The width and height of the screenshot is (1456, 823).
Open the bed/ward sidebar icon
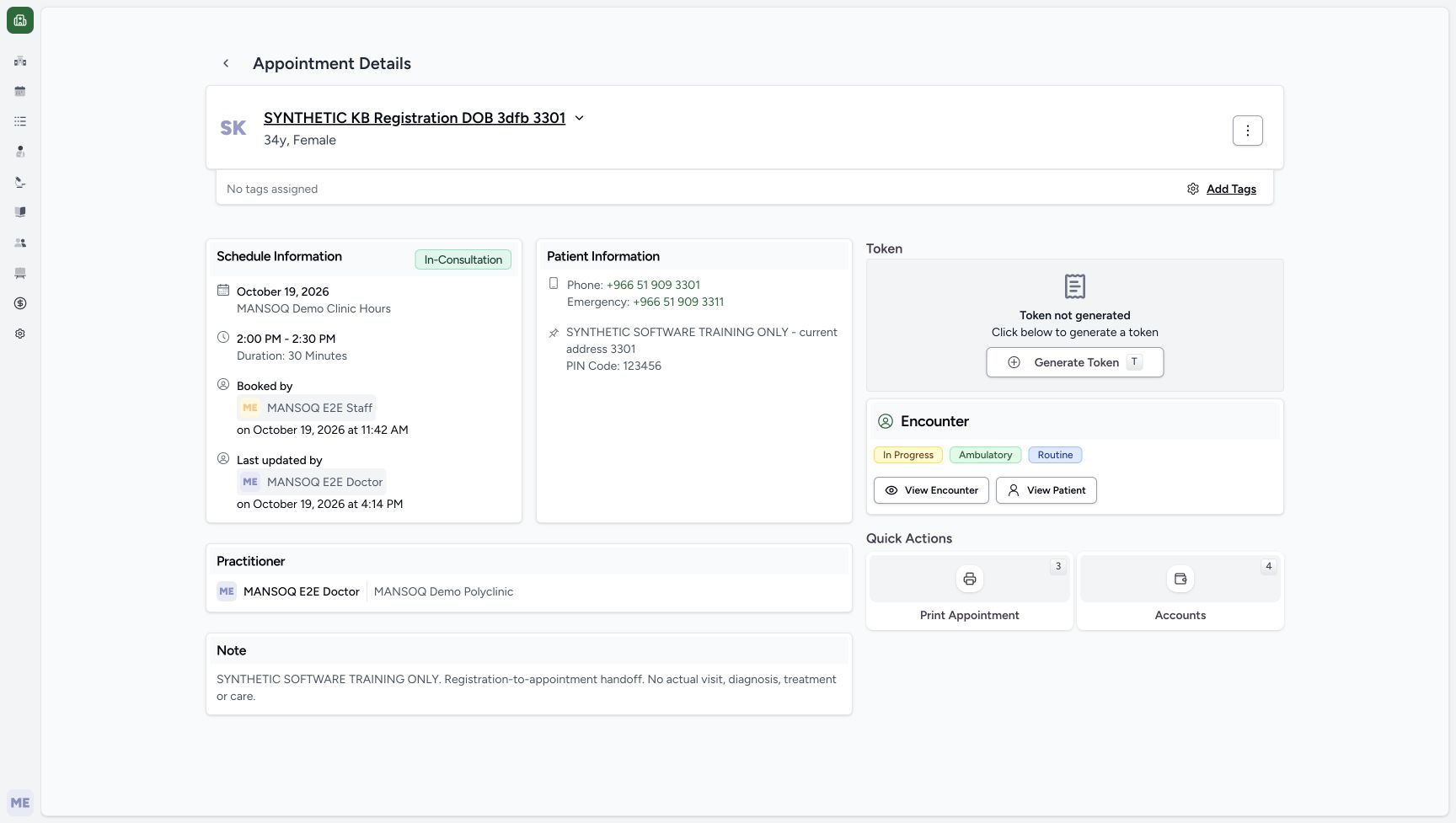click(x=20, y=273)
